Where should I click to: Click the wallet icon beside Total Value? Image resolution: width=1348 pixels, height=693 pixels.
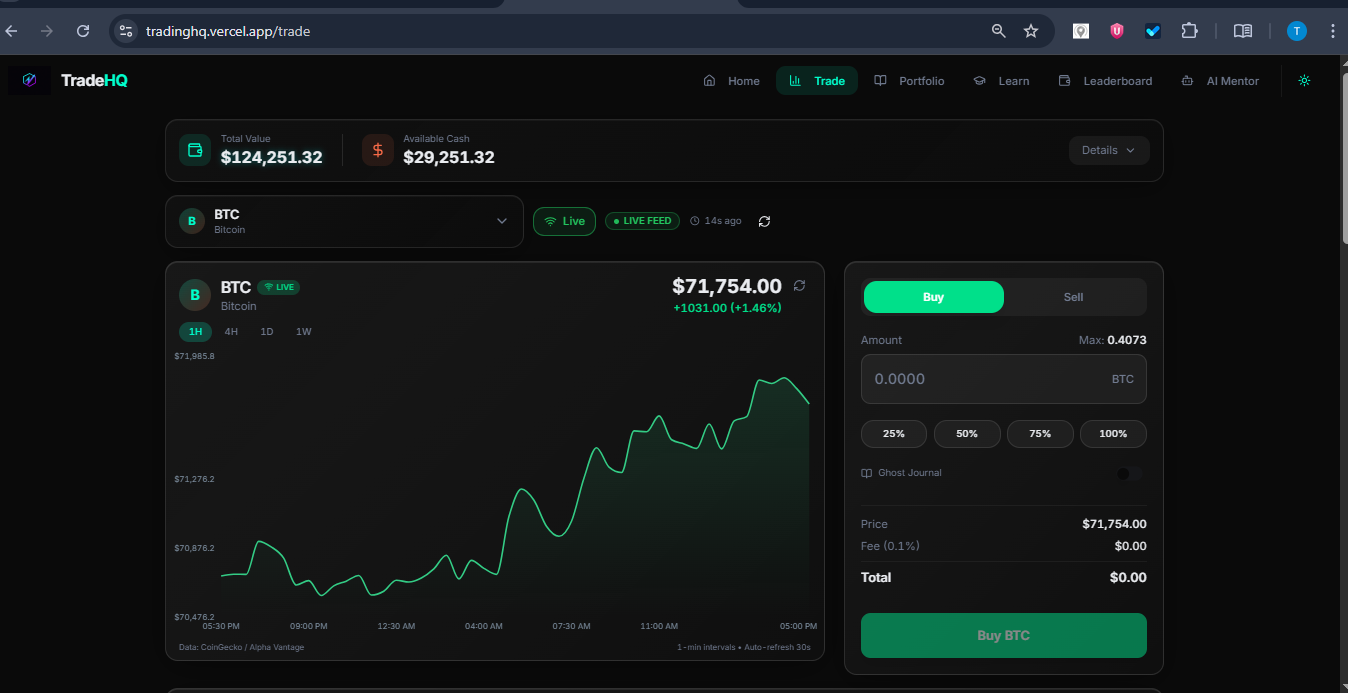(x=194, y=149)
